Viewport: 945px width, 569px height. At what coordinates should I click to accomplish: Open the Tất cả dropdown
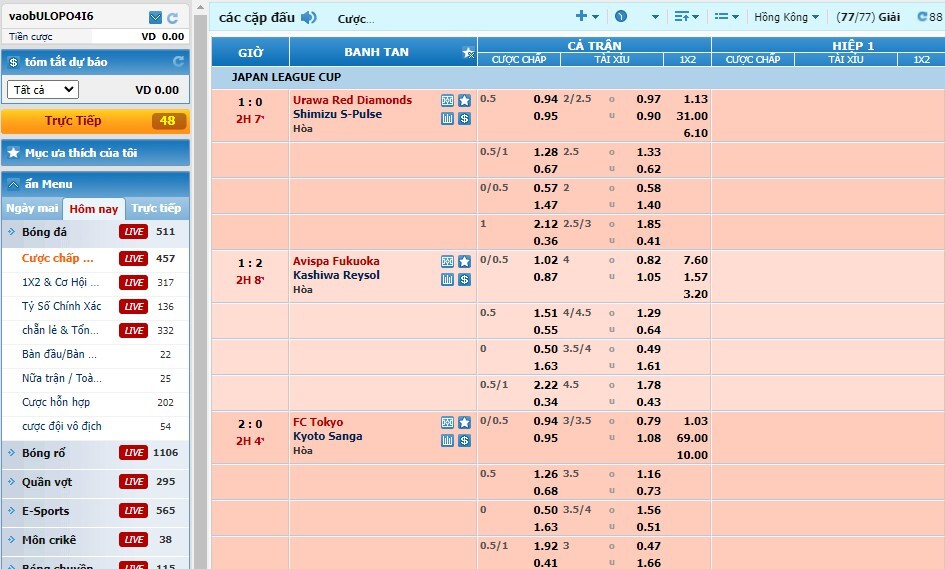pyautogui.click(x=42, y=90)
